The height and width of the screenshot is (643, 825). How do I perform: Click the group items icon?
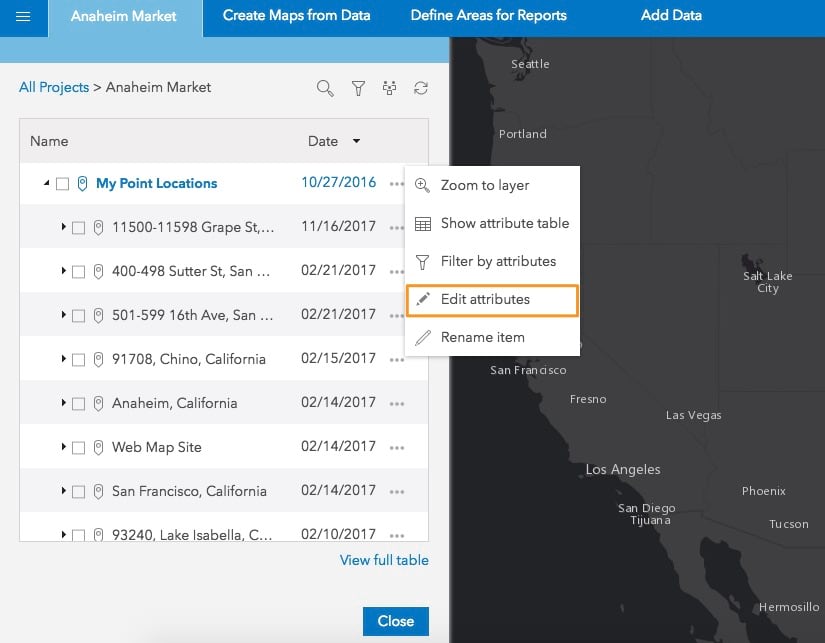point(390,88)
